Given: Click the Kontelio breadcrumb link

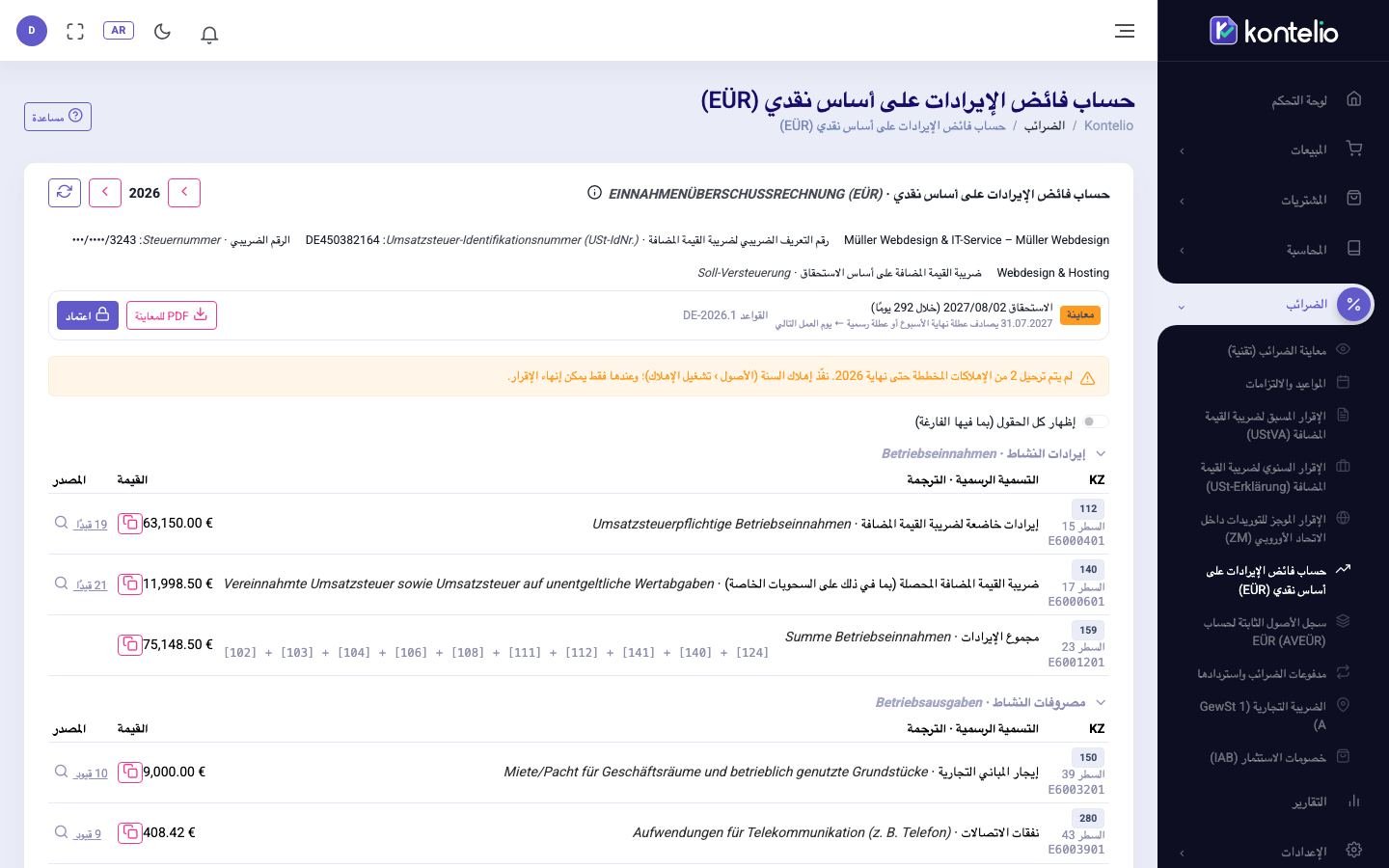Looking at the screenshot, I should (1108, 125).
